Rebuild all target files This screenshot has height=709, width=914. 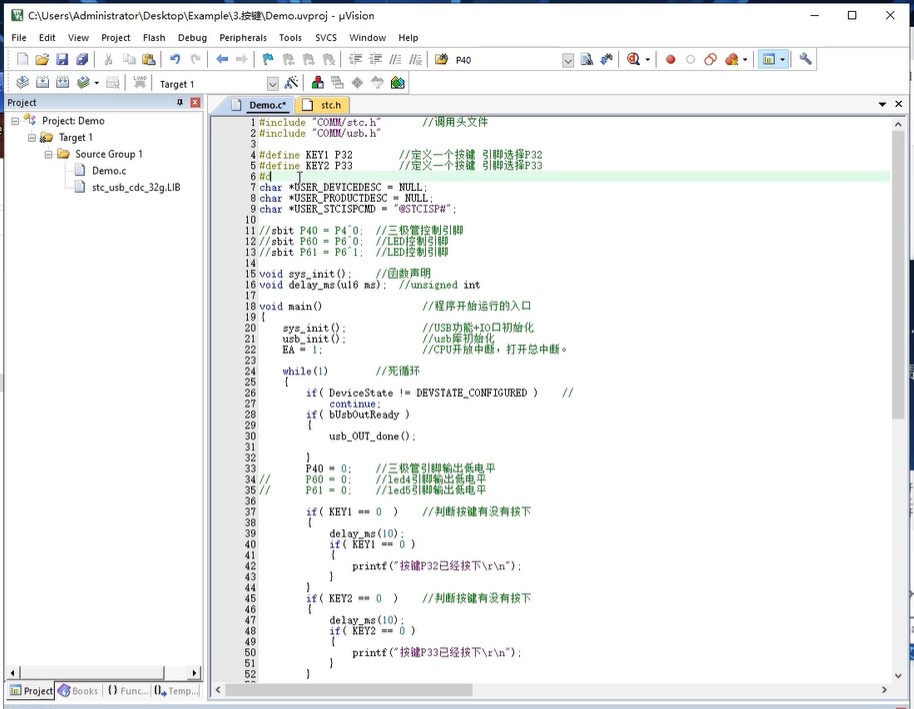click(62, 83)
